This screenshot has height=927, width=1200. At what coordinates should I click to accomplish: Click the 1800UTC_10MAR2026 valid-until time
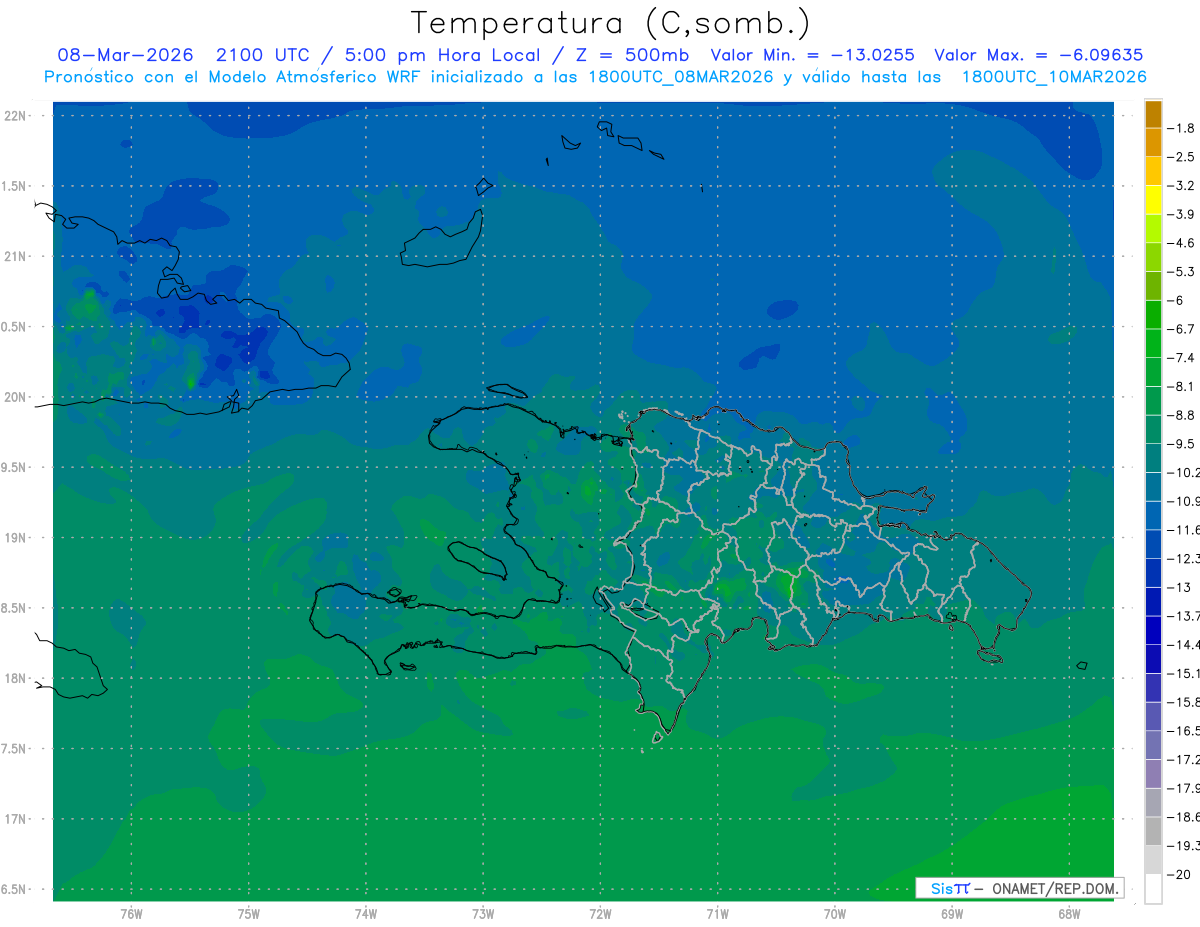point(1054,76)
